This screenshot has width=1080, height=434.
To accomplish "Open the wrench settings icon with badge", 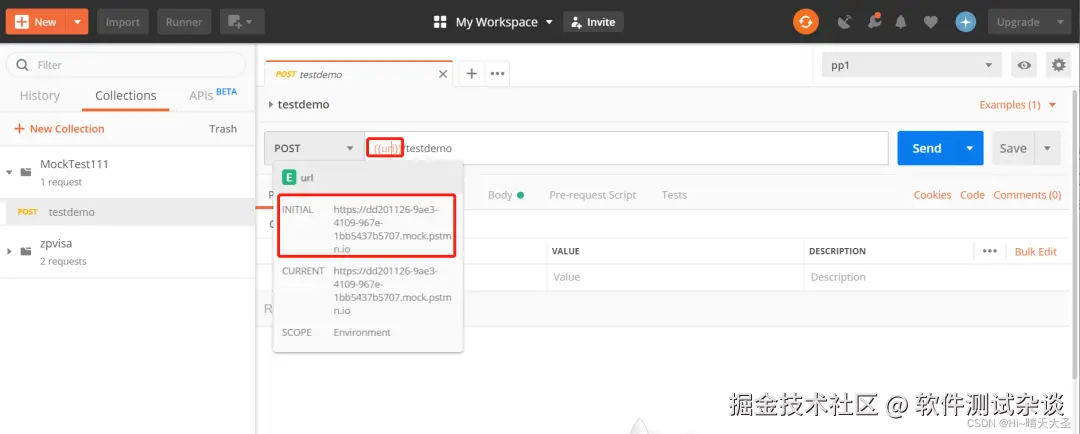I will click(873, 22).
